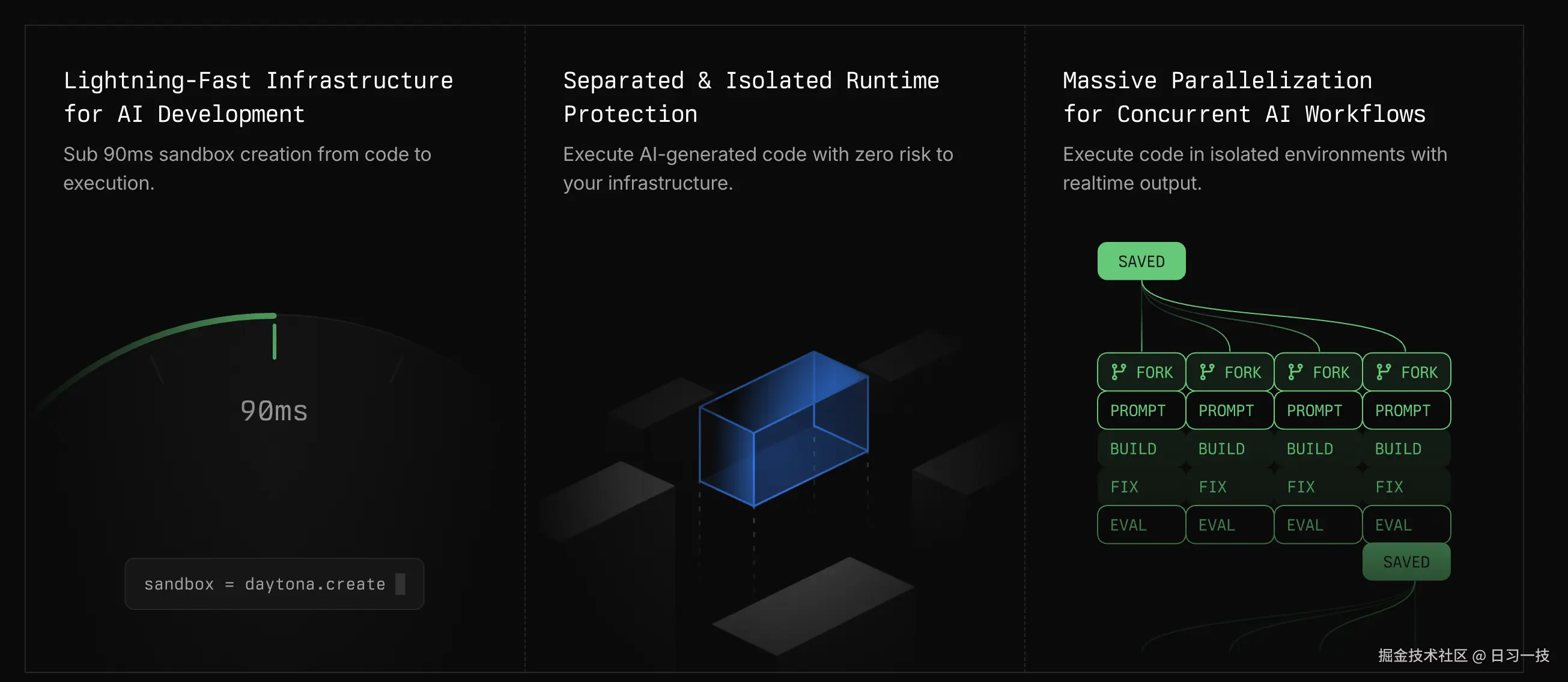Screen dimensions: 1568x682
Task: Click the Separated & Isolated Runtime Protection heading
Action: click(x=751, y=97)
